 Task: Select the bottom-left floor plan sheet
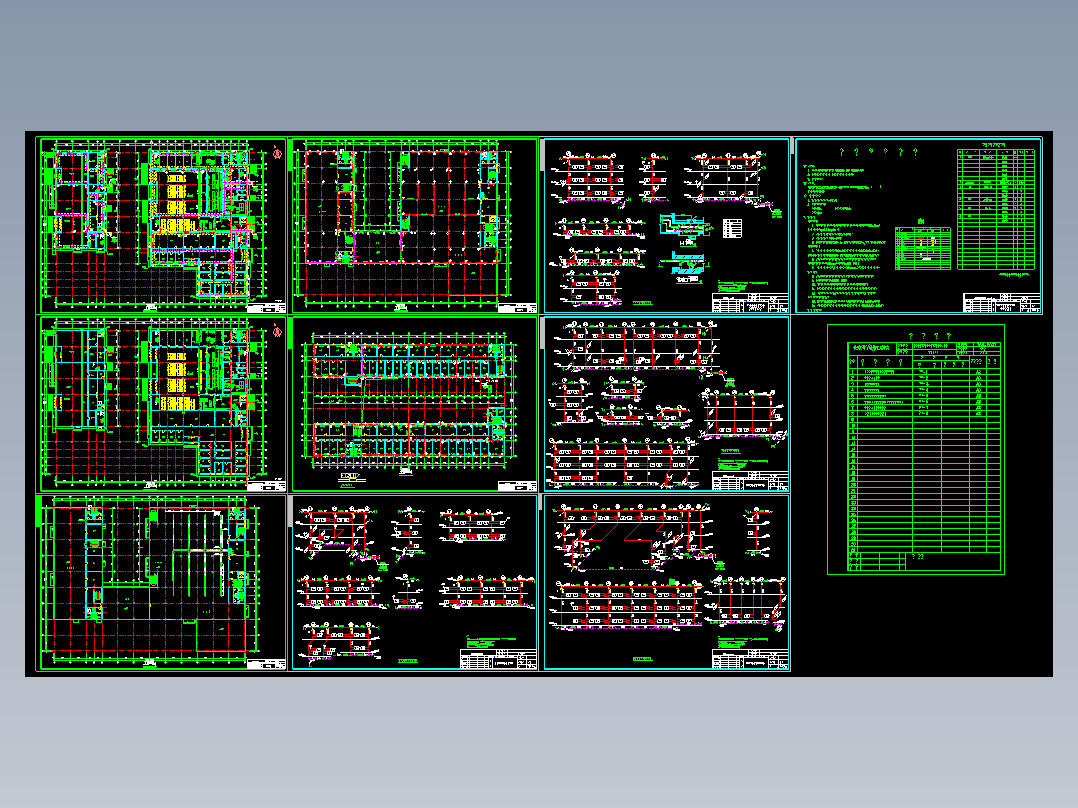[x=162, y=582]
